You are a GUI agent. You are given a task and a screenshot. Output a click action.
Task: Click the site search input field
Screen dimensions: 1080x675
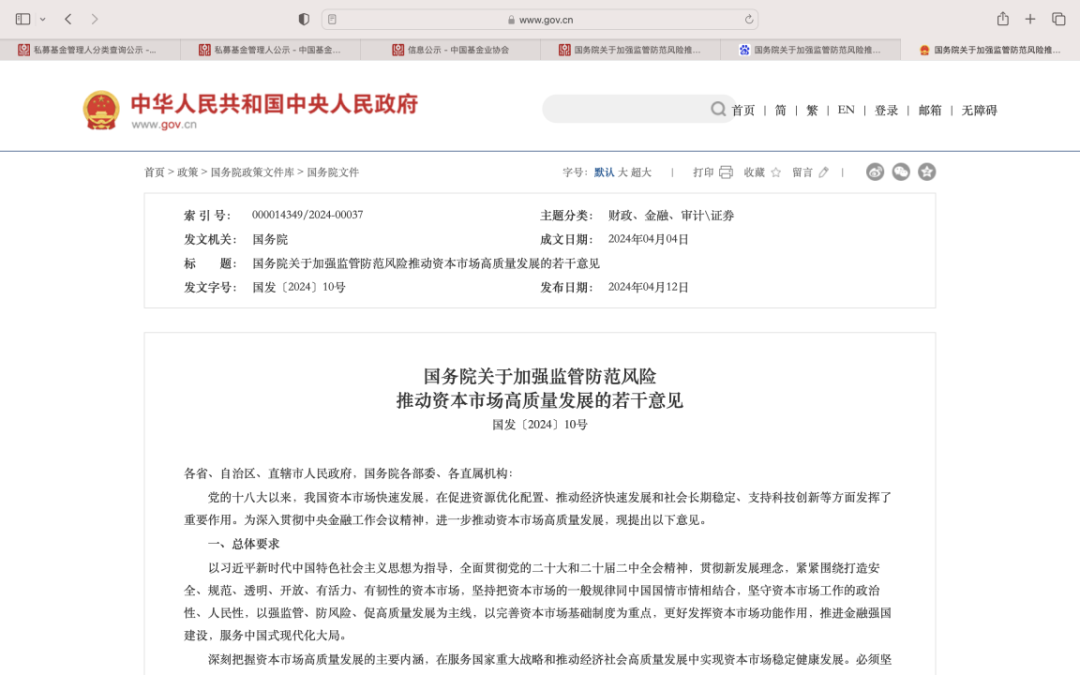tap(625, 109)
